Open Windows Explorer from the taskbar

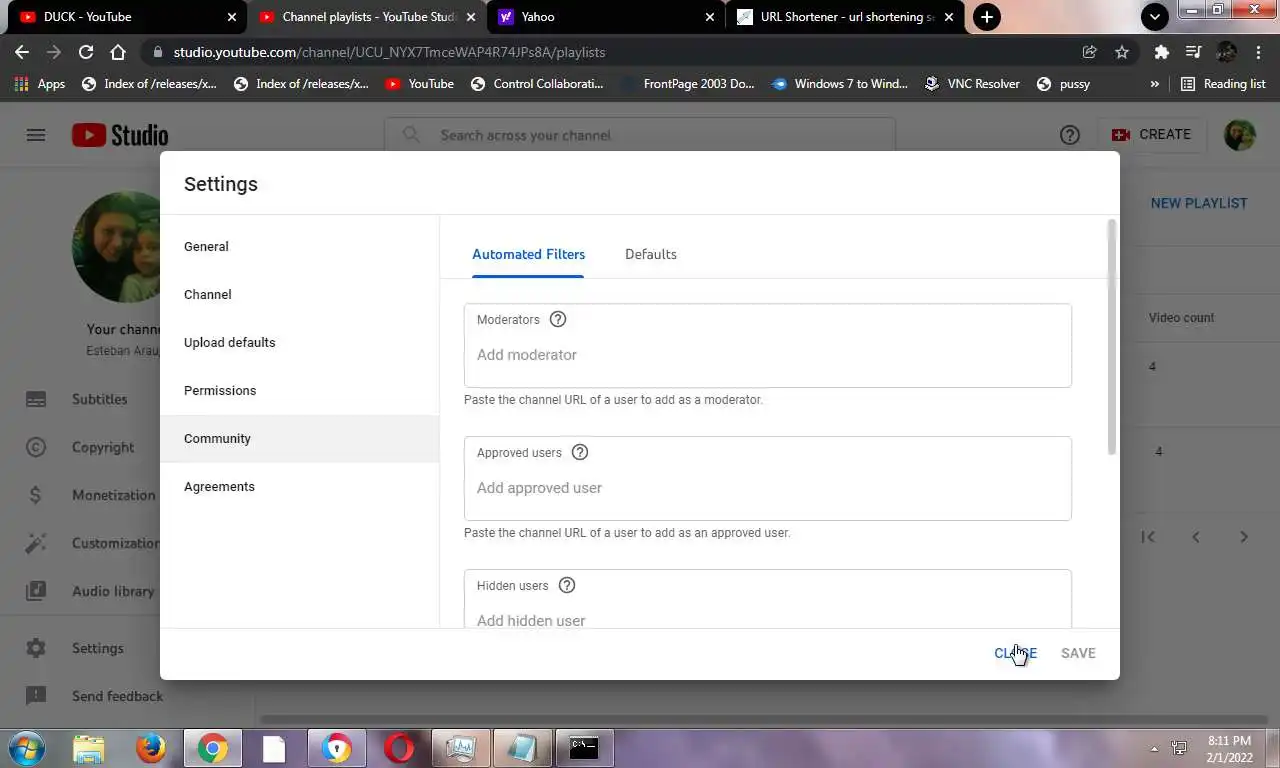coord(89,748)
